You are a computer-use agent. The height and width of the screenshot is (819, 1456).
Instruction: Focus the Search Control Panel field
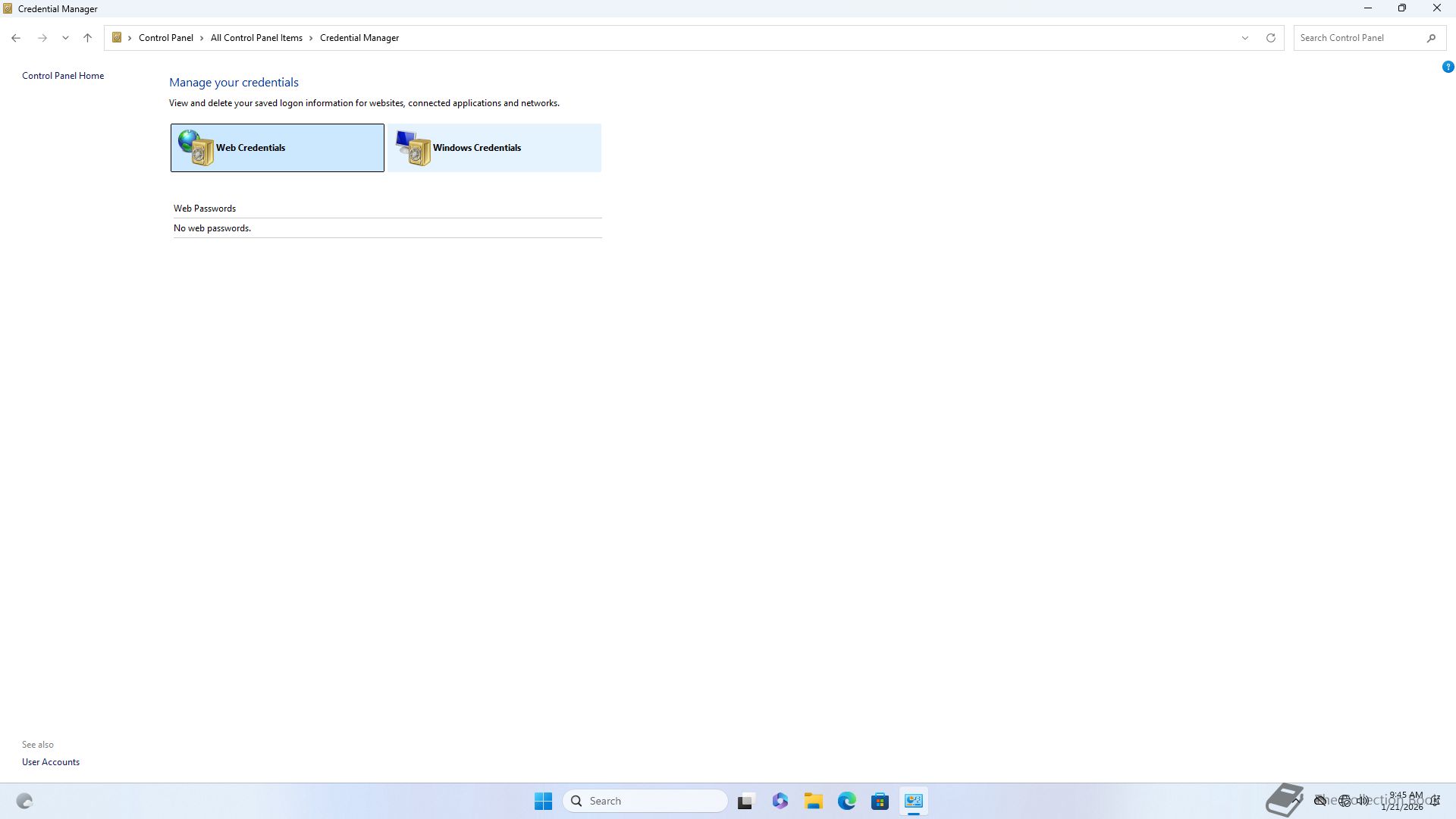point(1357,38)
